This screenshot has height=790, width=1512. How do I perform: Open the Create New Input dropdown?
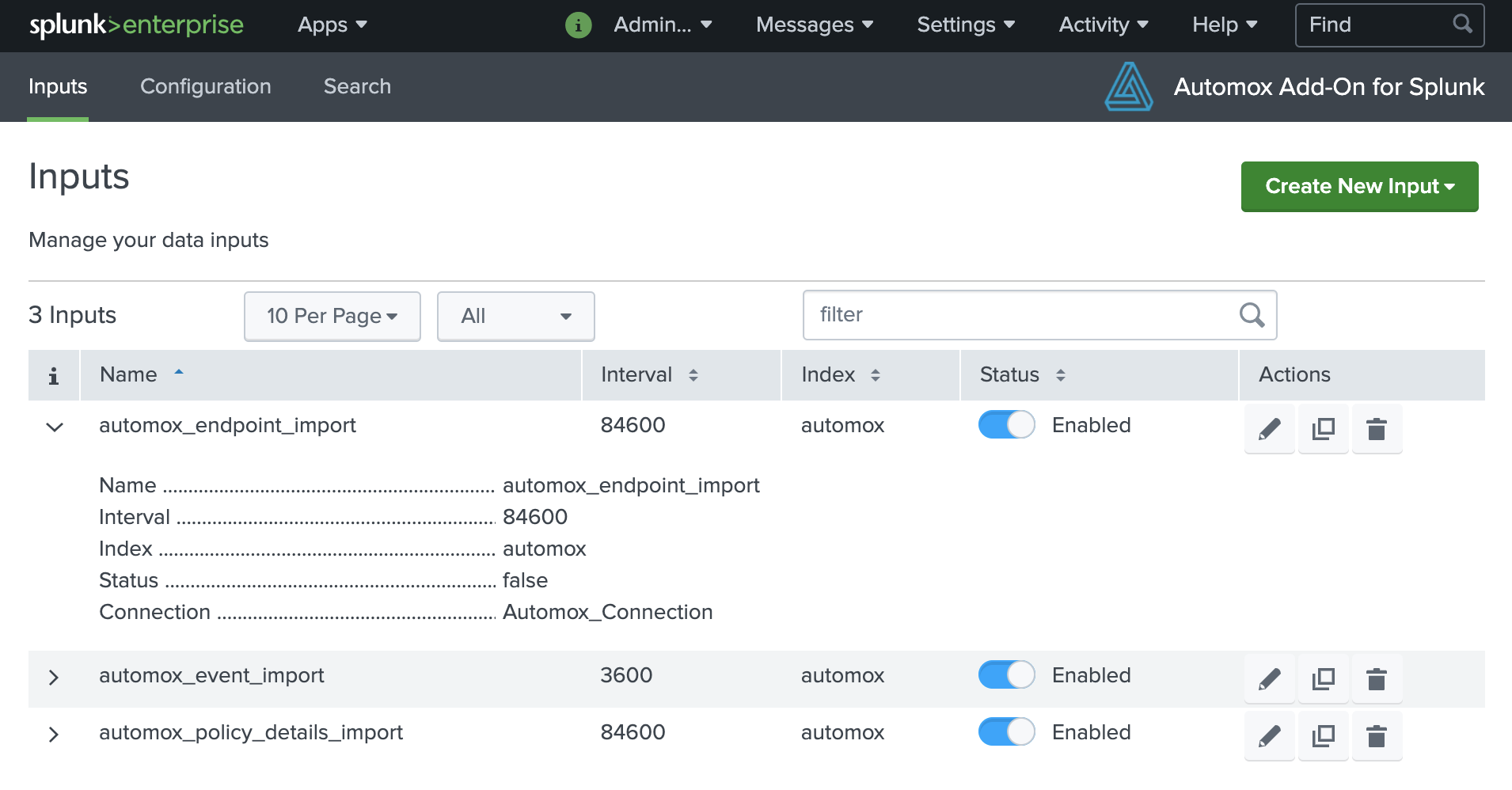(x=1359, y=186)
